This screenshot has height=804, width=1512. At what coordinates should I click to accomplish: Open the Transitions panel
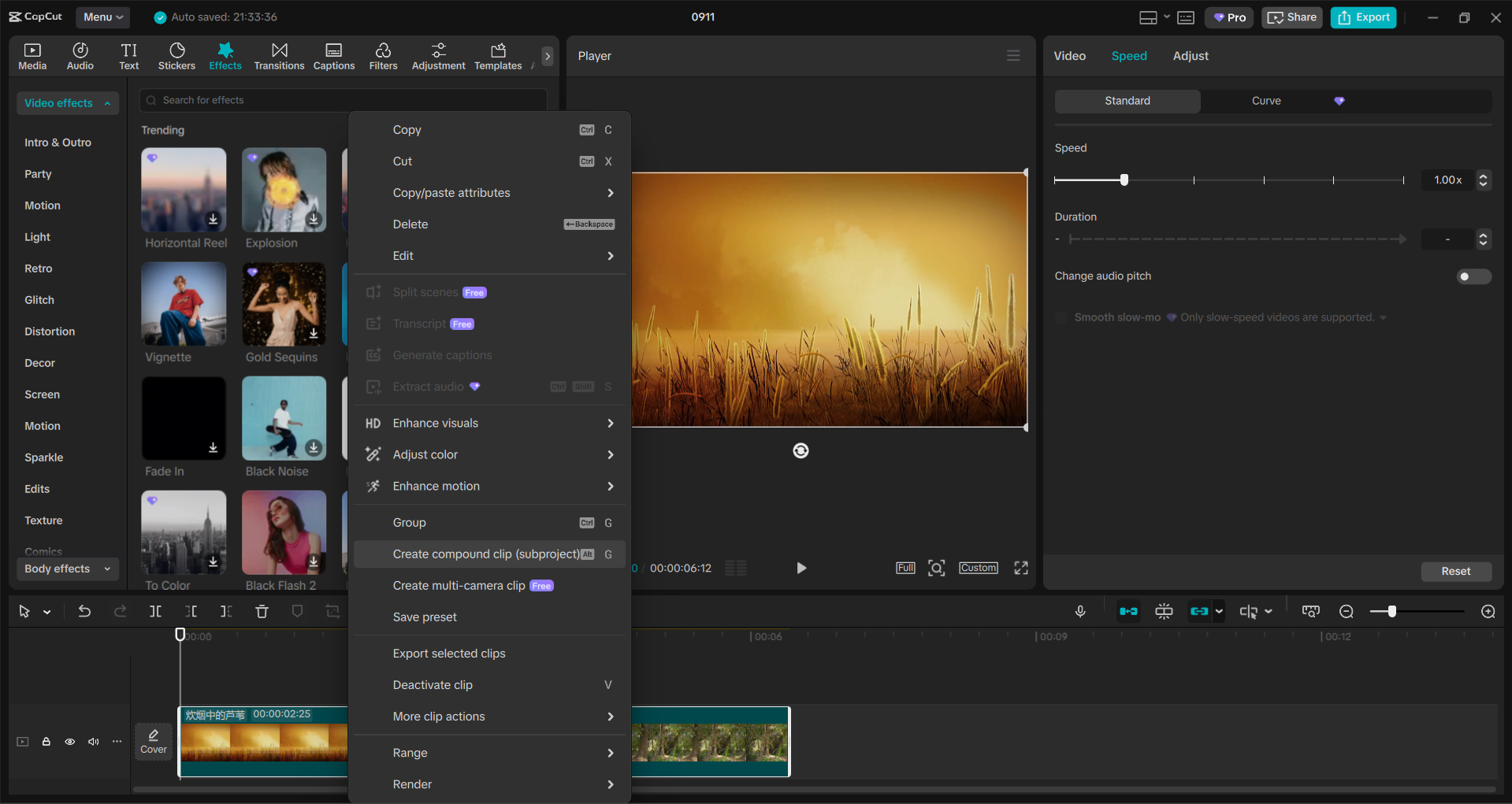coord(279,55)
